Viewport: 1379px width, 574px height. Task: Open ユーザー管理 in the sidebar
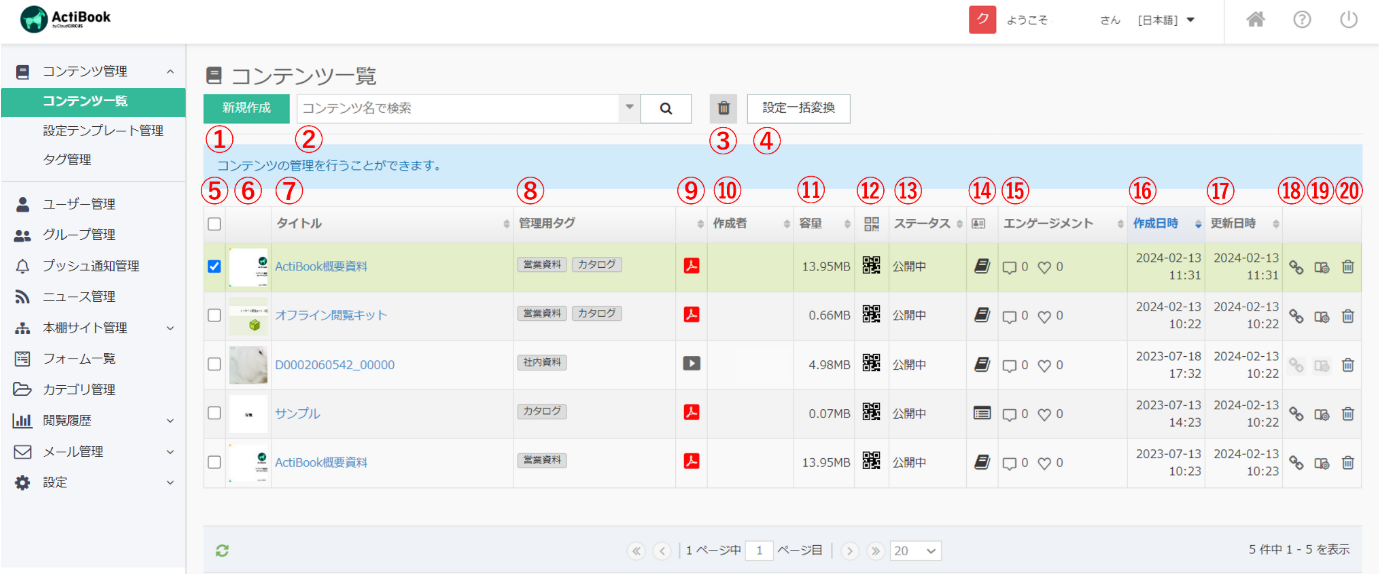coord(78,204)
